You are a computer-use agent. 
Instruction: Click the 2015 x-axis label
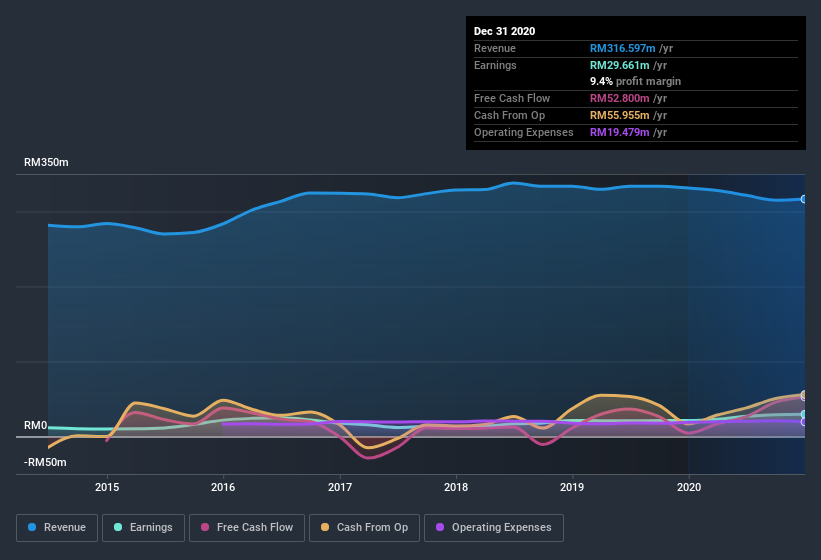click(107, 487)
